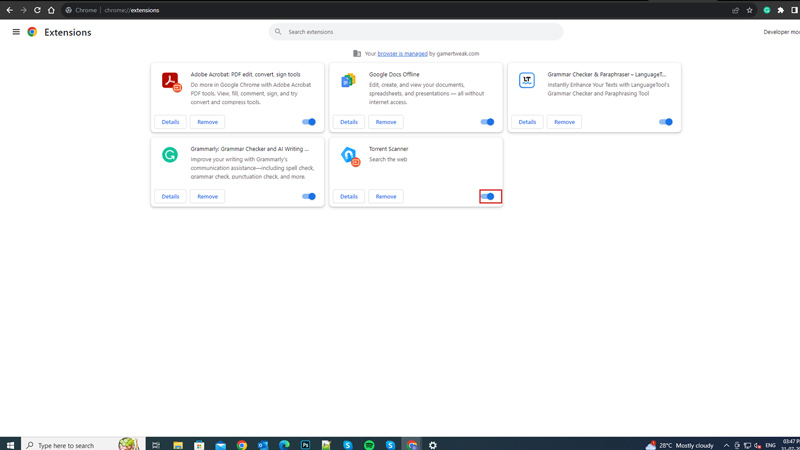
Task: Follow the 'browser is managed' link
Action: point(403,54)
